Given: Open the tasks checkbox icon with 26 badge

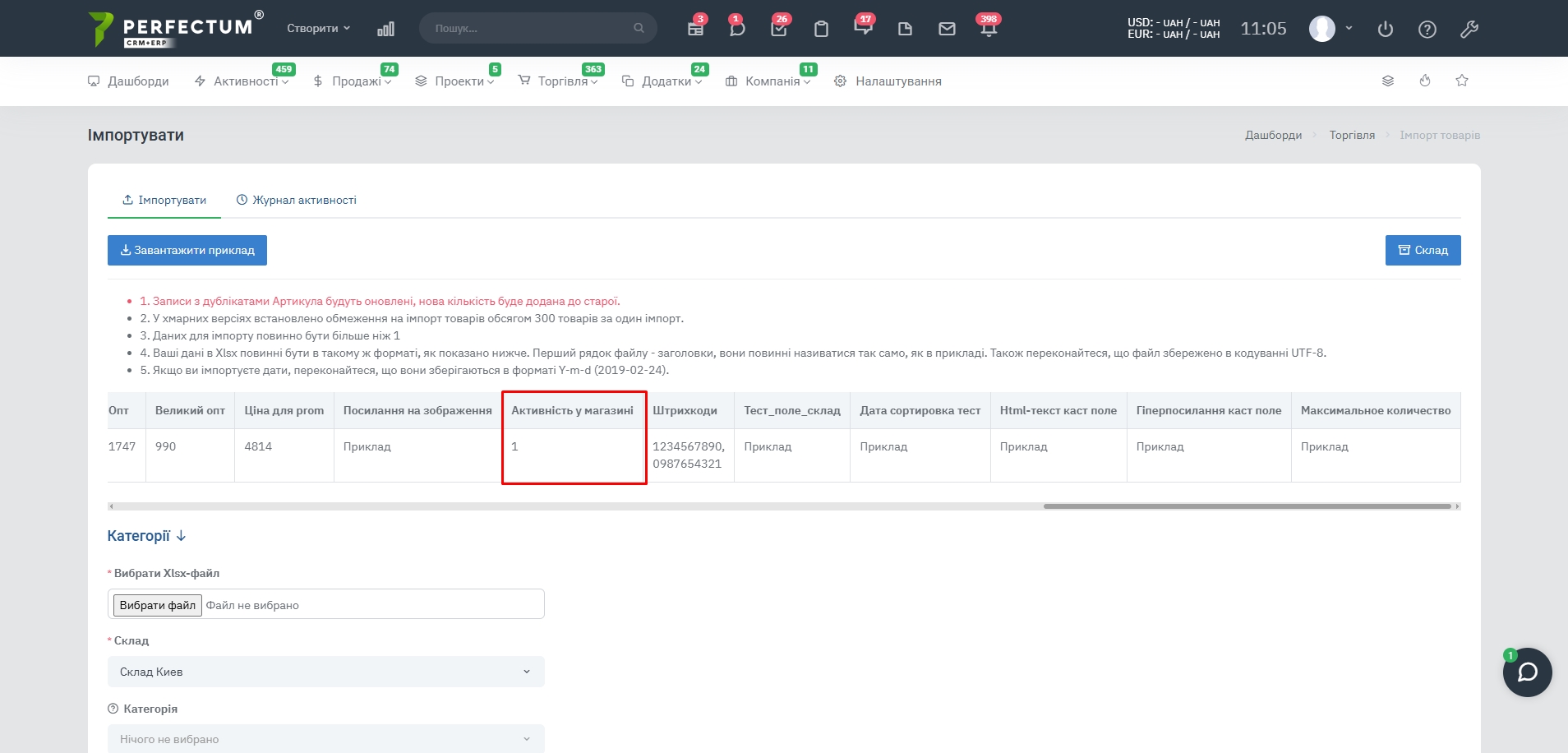Looking at the screenshot, I should tap(779, 29).
